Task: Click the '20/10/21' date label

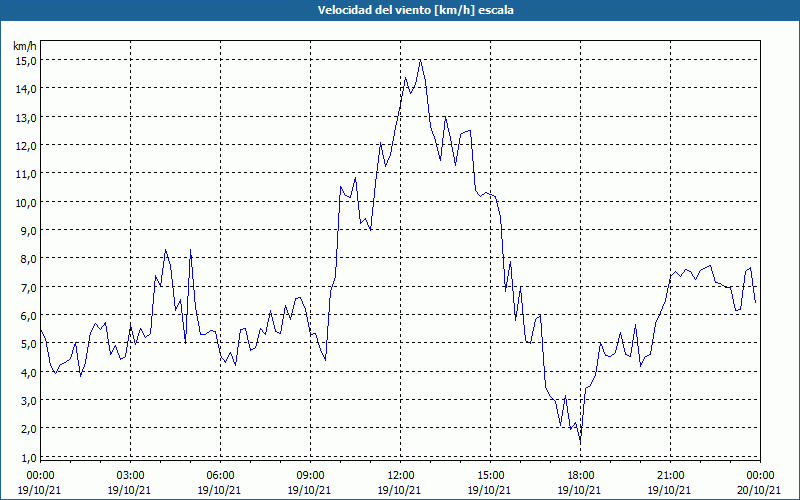Action: point(759,490)
